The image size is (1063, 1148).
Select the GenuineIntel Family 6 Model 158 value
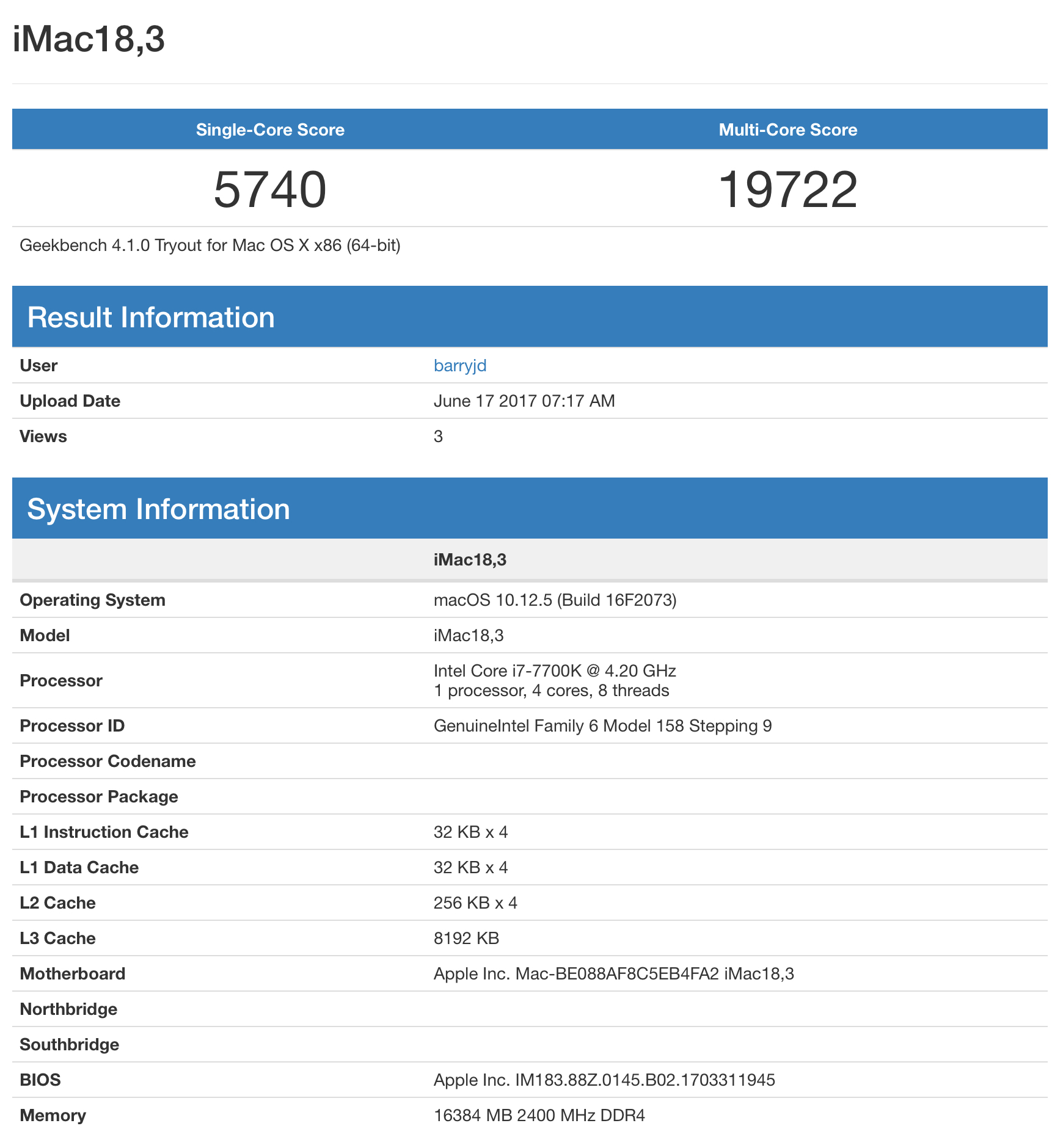click(602, 725)
